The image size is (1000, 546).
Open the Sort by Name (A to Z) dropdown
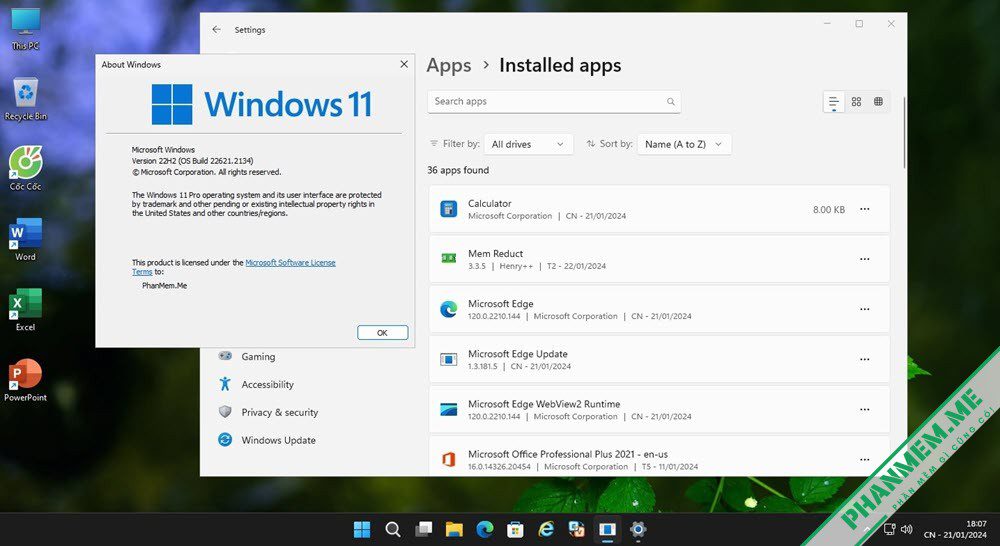tap(684, 144)
